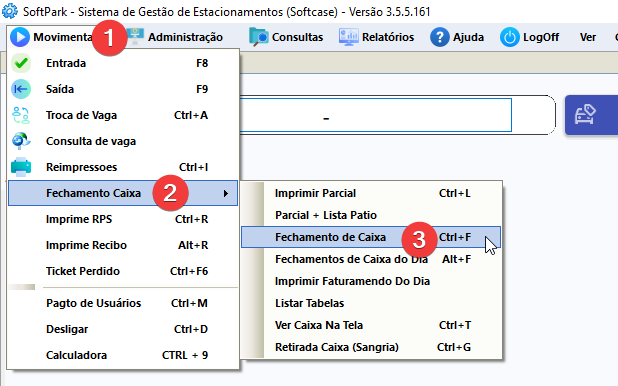618x386 pixels.
Task: Open Calculadora from the menu
Action: pos(123,355)
